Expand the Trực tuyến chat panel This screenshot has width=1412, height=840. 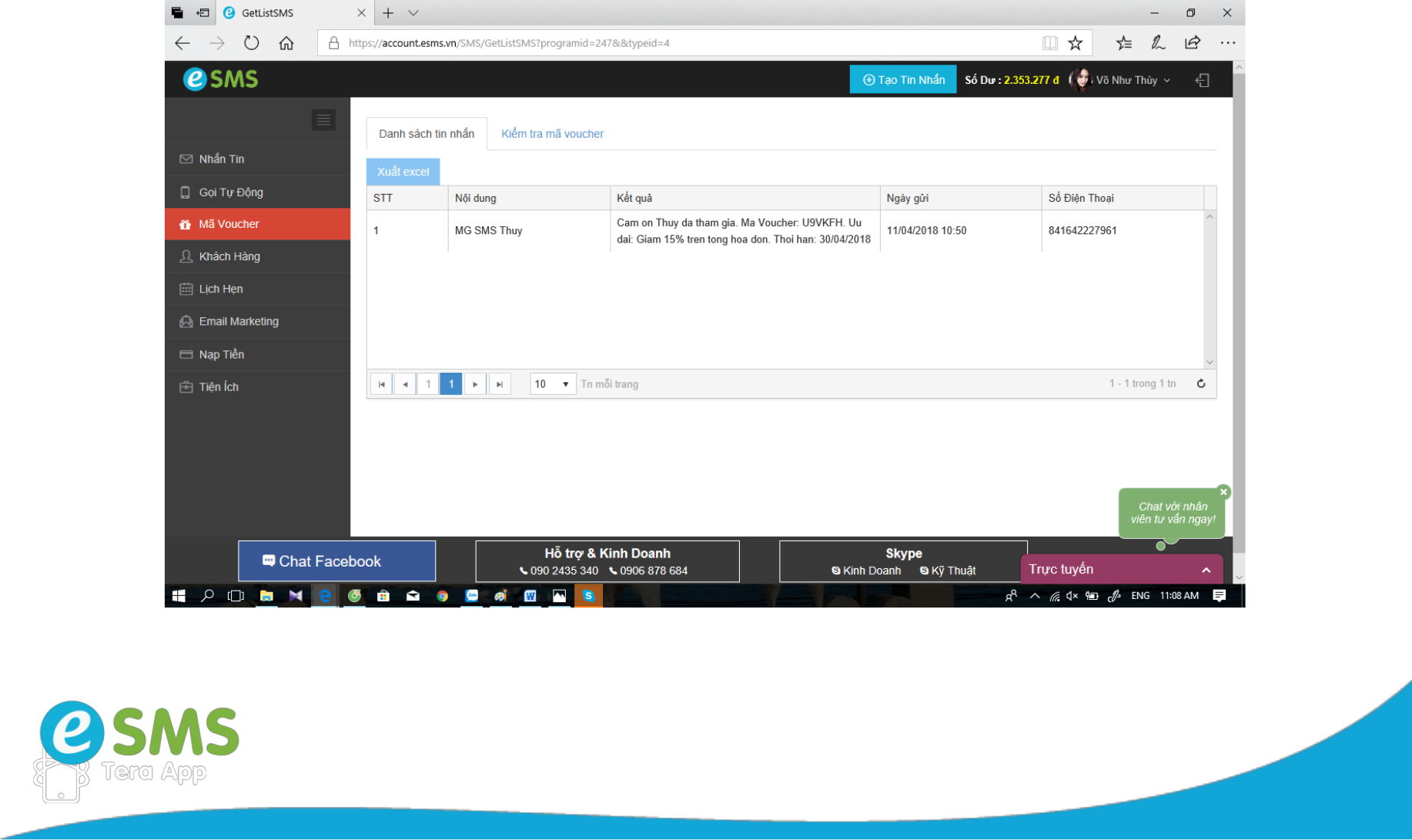[x=1122, y=570]
